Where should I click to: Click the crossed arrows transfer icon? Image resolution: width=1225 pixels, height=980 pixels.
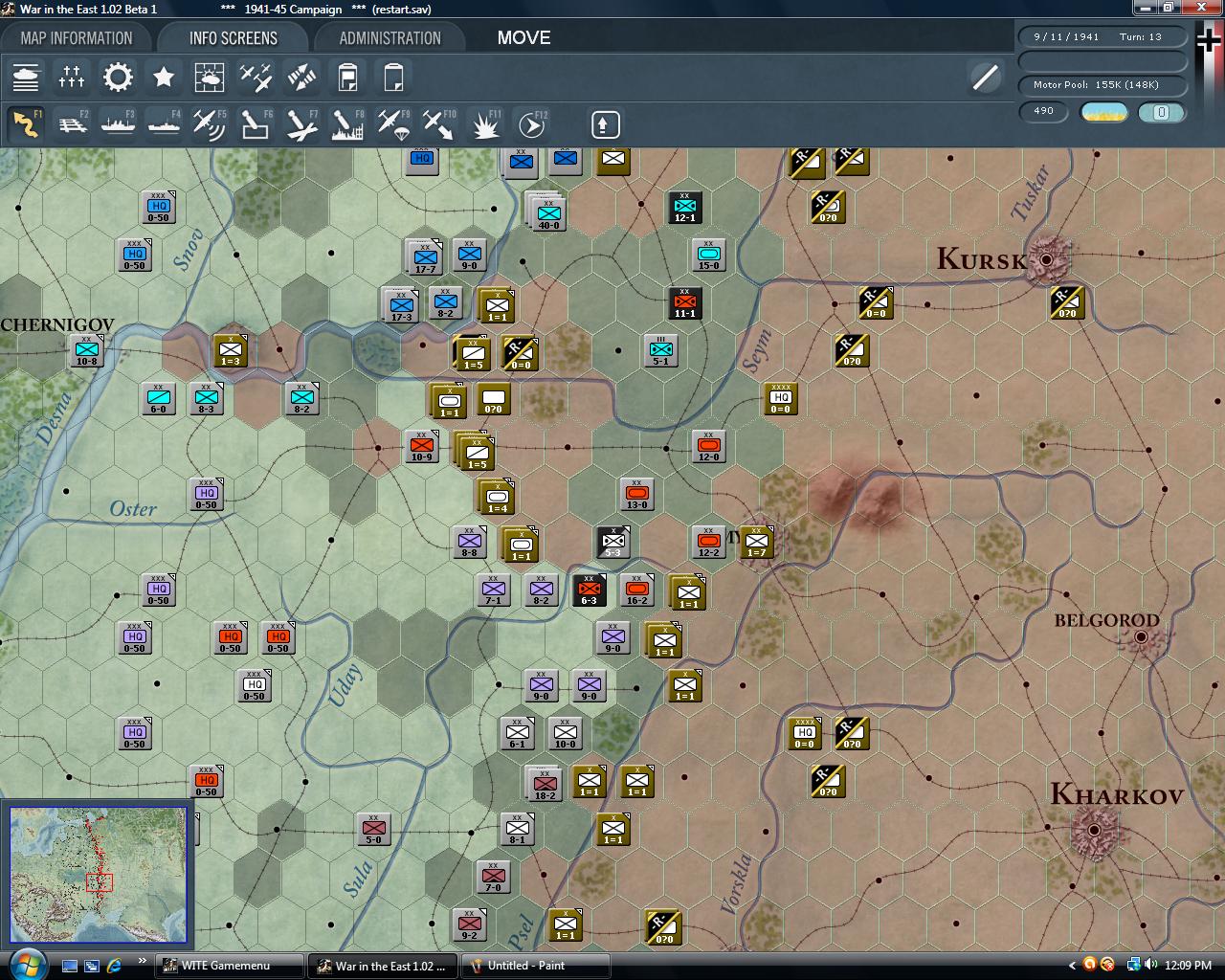tap(301, 77)
